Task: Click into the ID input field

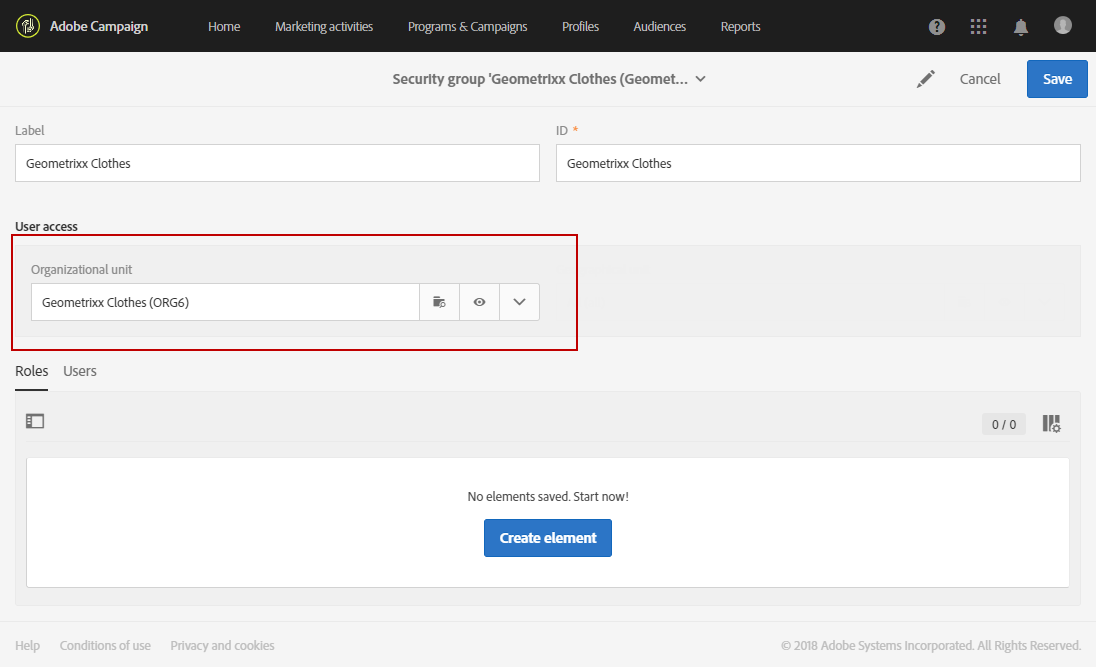Action: click(x=818, y=163)
